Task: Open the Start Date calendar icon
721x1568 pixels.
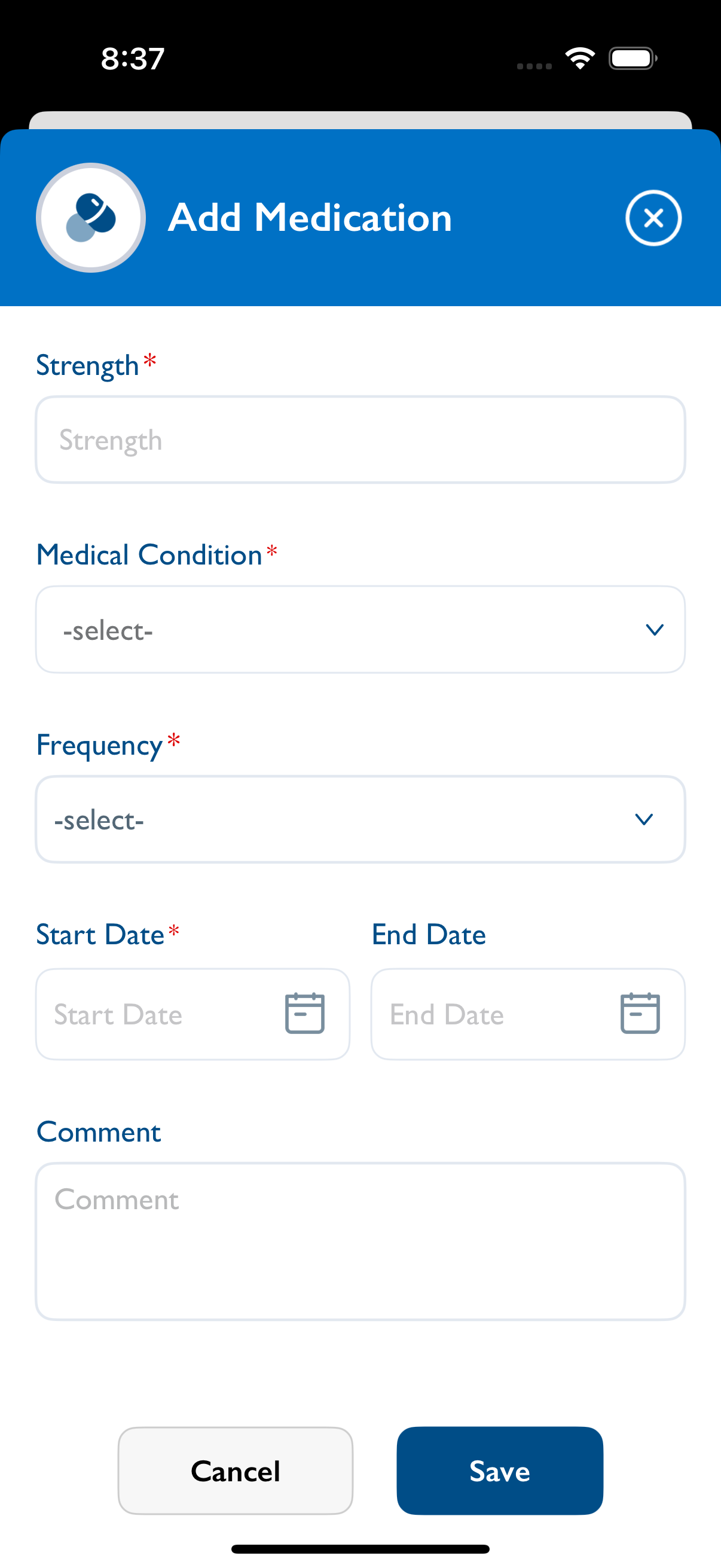Action: click(304, 1013)
